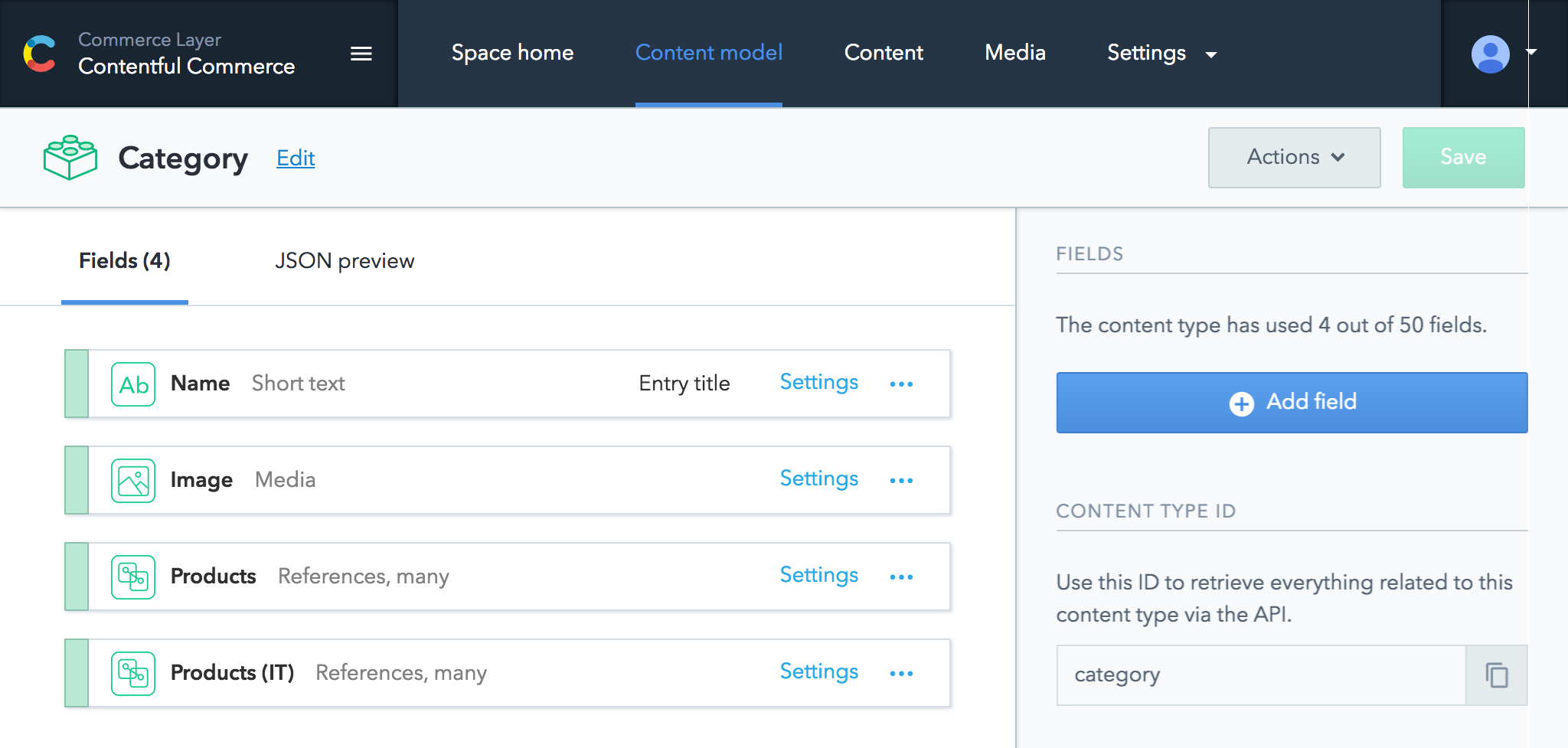This screenshot has height=748, width=1568.
Task: Open the hamburger sidebar menu
Action: pyautogui.click(x=361, y=54)
